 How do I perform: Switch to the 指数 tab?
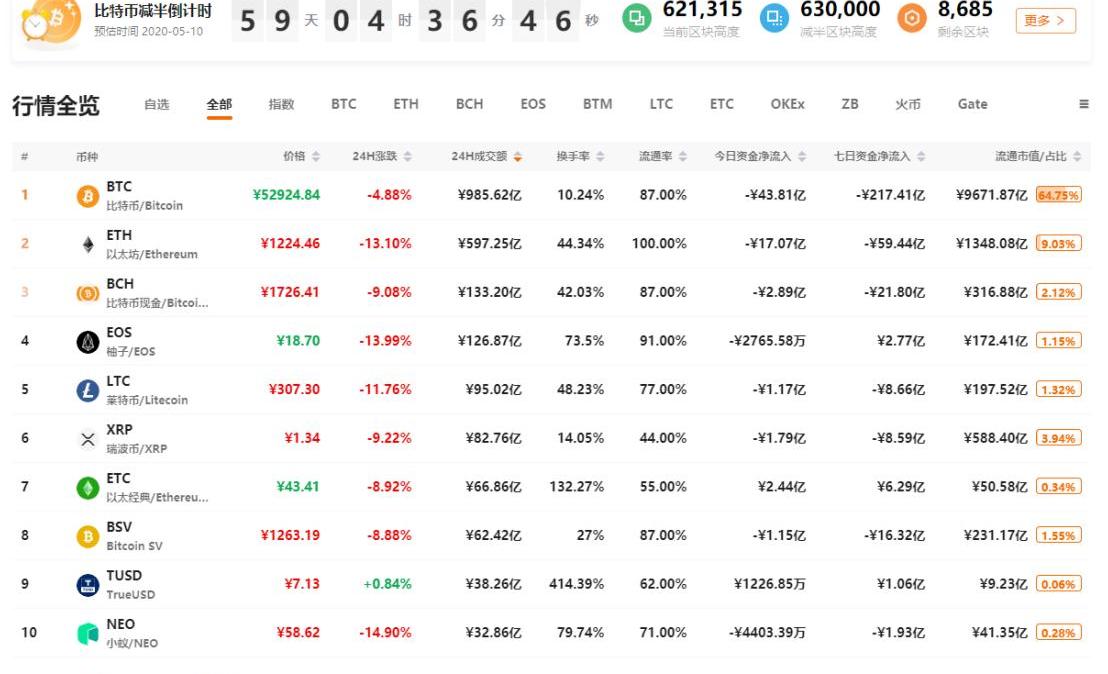pos(281,104)
